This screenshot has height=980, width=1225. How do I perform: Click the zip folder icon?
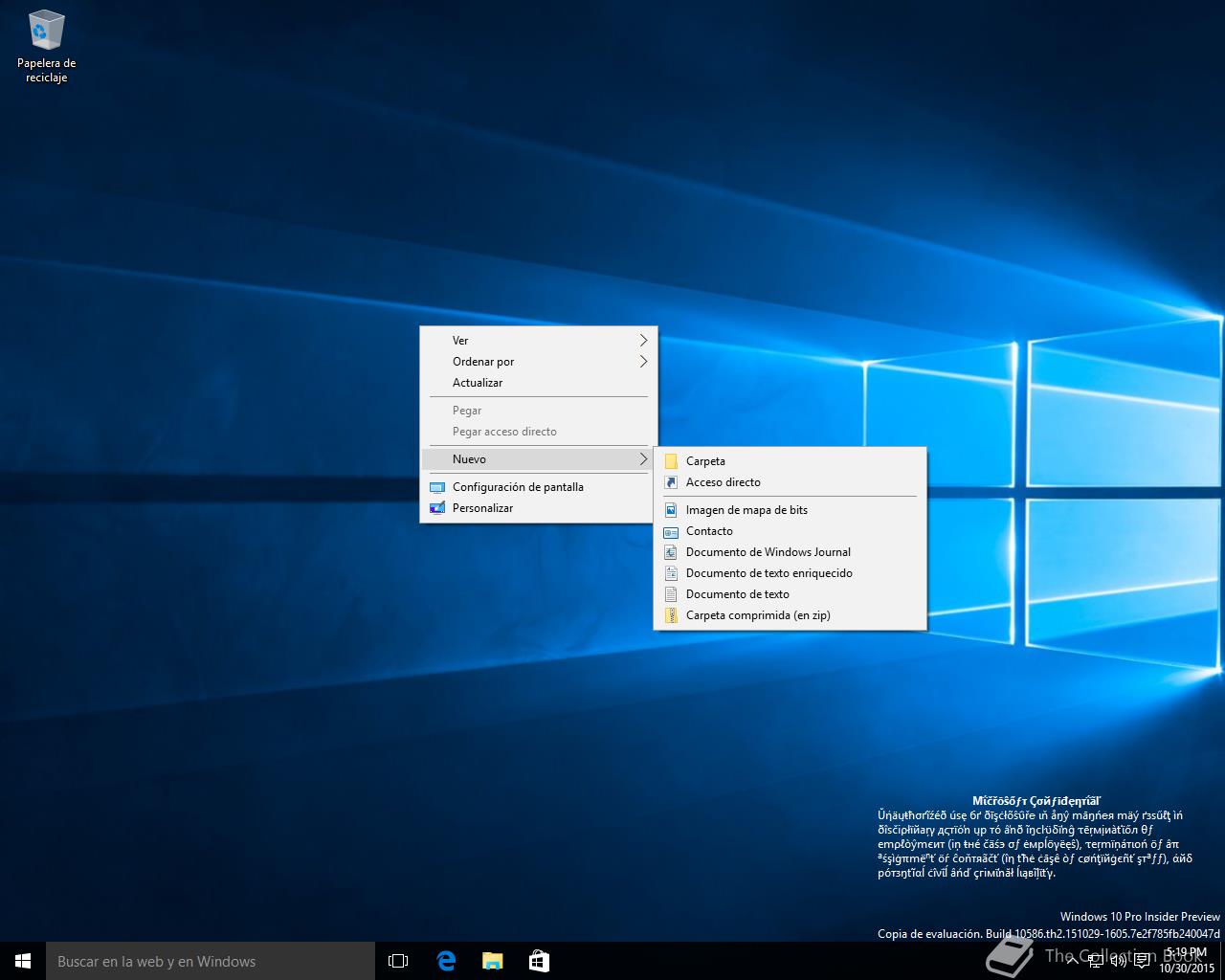671,615
